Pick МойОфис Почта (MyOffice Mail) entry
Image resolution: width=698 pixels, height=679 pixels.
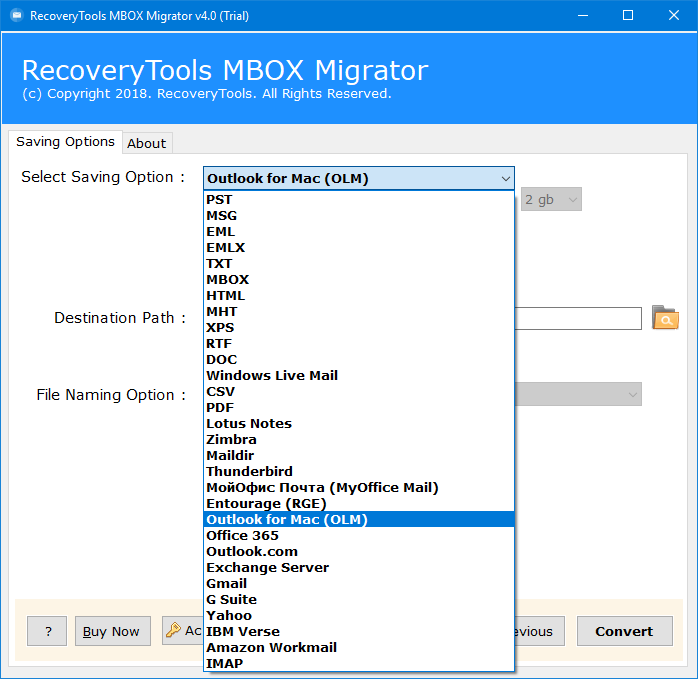[x=359, y=488]
